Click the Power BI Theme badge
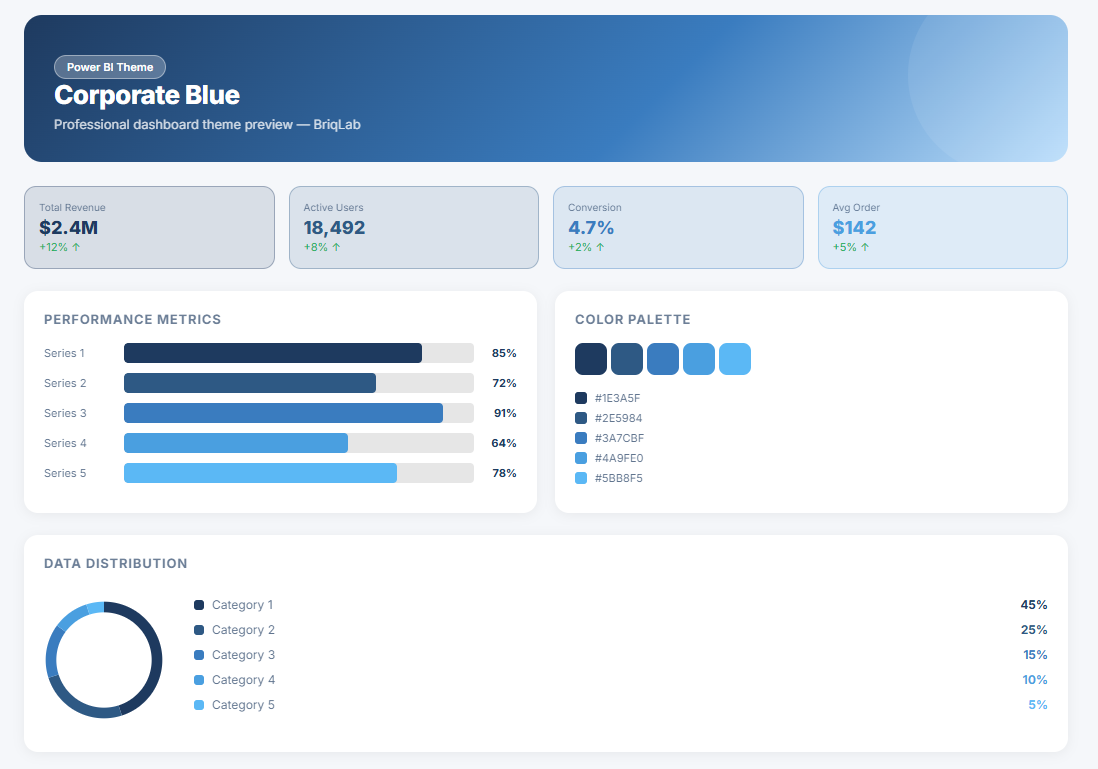 click(110, 67)
